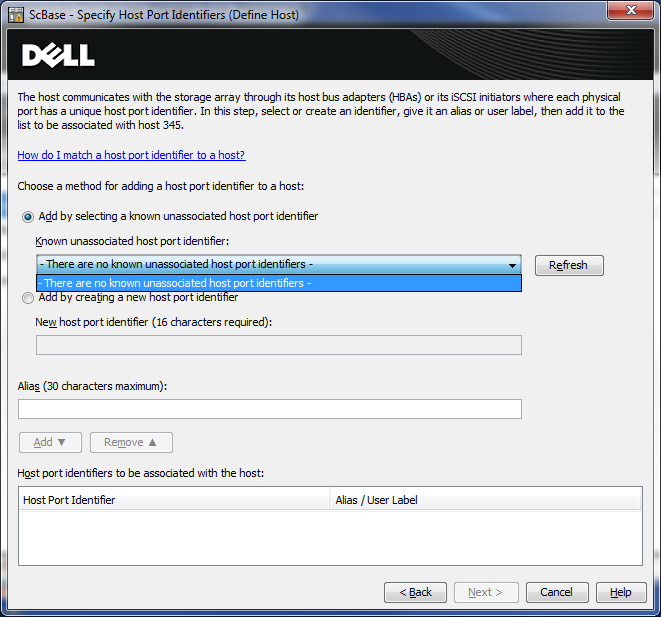
Task: Click the Dell logo in the banner
Action: coord(58,54)
